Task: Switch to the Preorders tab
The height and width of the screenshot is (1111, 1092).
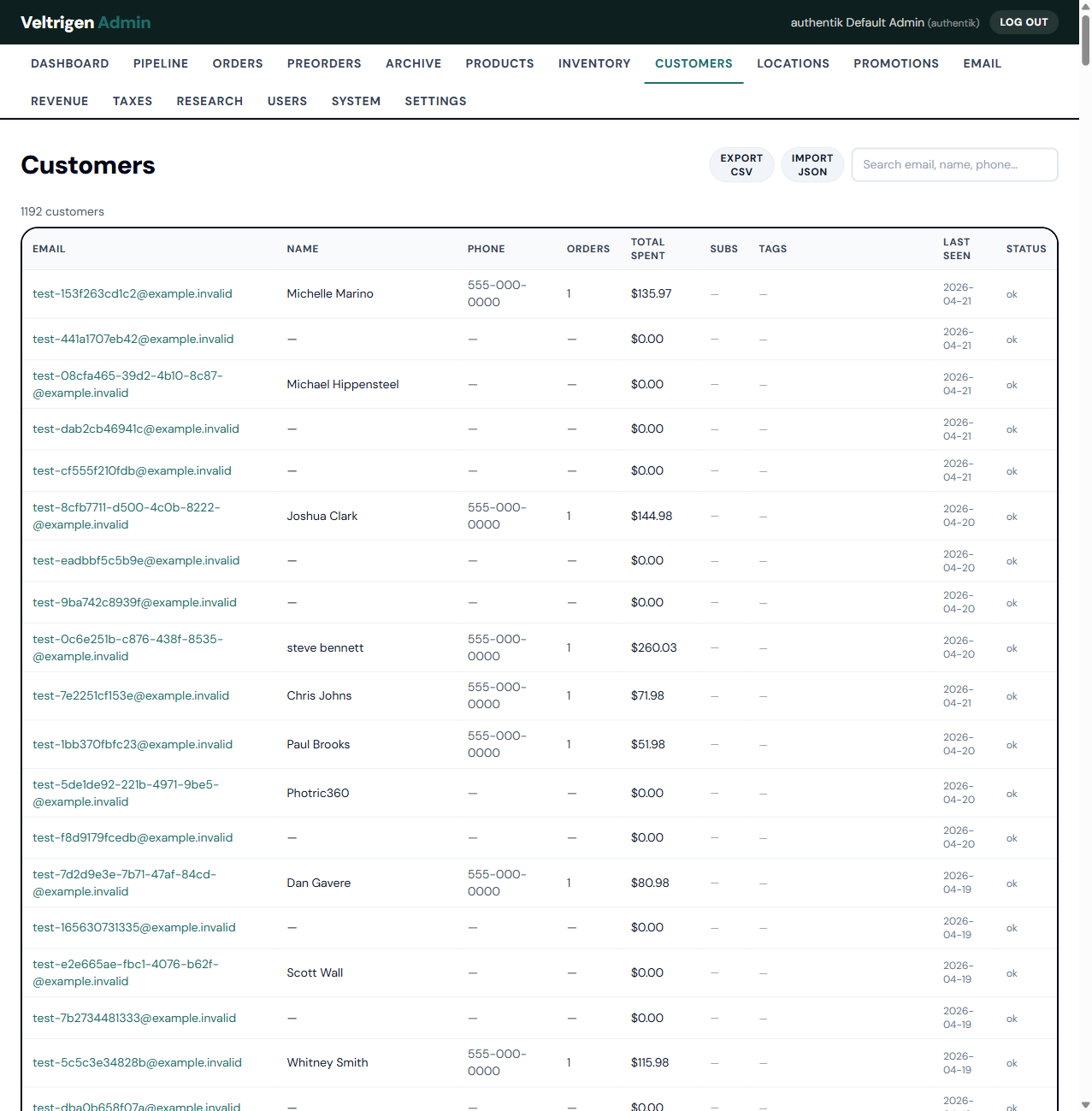Action: 324,63
